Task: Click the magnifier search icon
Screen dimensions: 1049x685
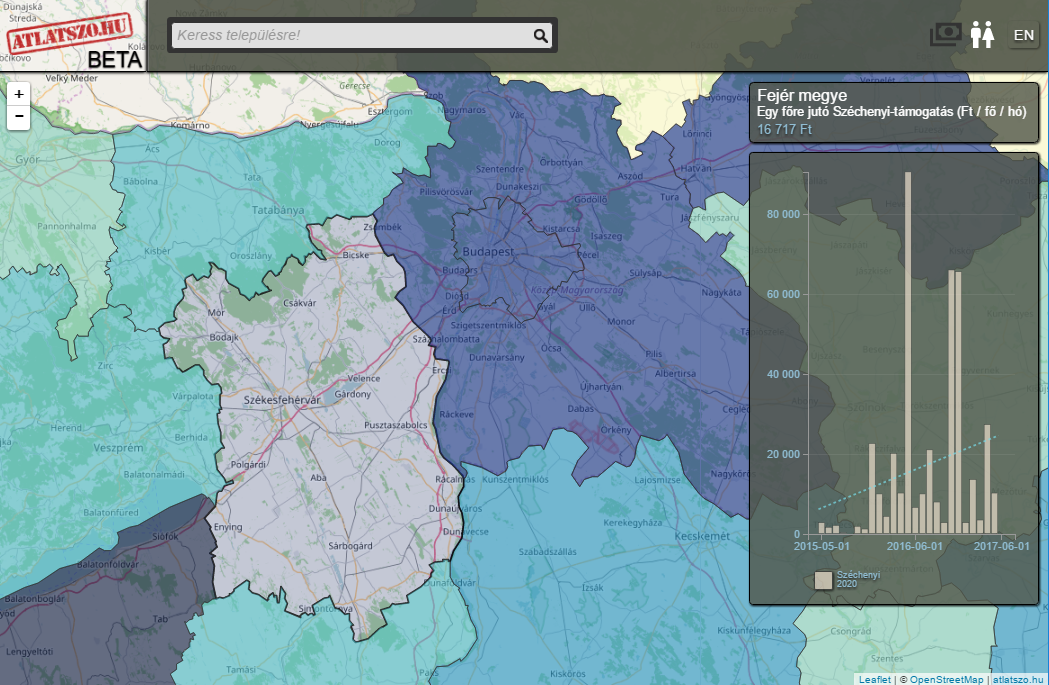Action: click(540, 36)
